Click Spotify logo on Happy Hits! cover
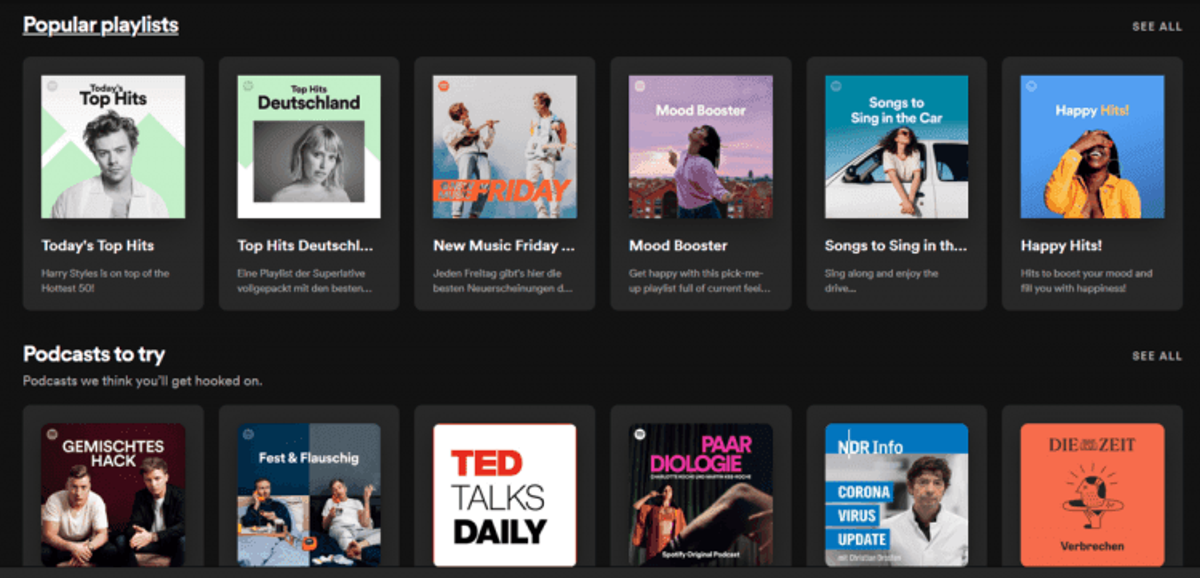The width and height of the screenshot is (1200, 578). [x=1032, y=86]
